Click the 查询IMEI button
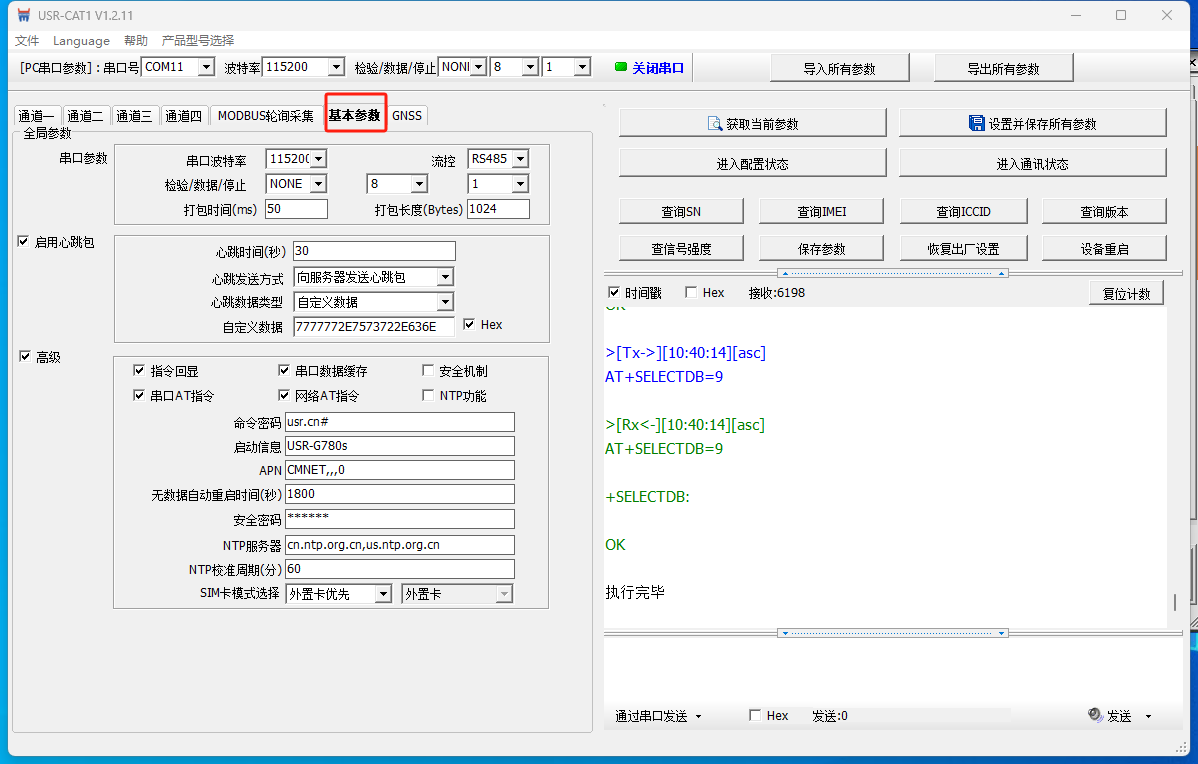This screenshot has height=764, width=1198. [822, 211]
